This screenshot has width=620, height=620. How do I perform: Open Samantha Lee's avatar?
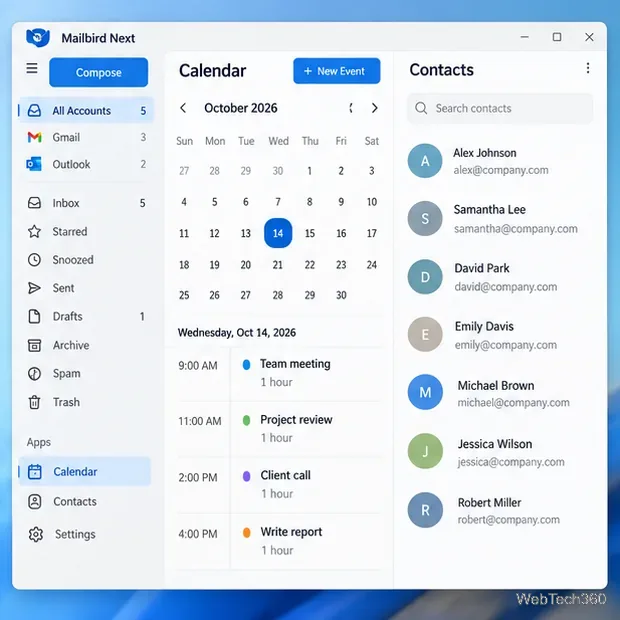(x=425, y=218)
